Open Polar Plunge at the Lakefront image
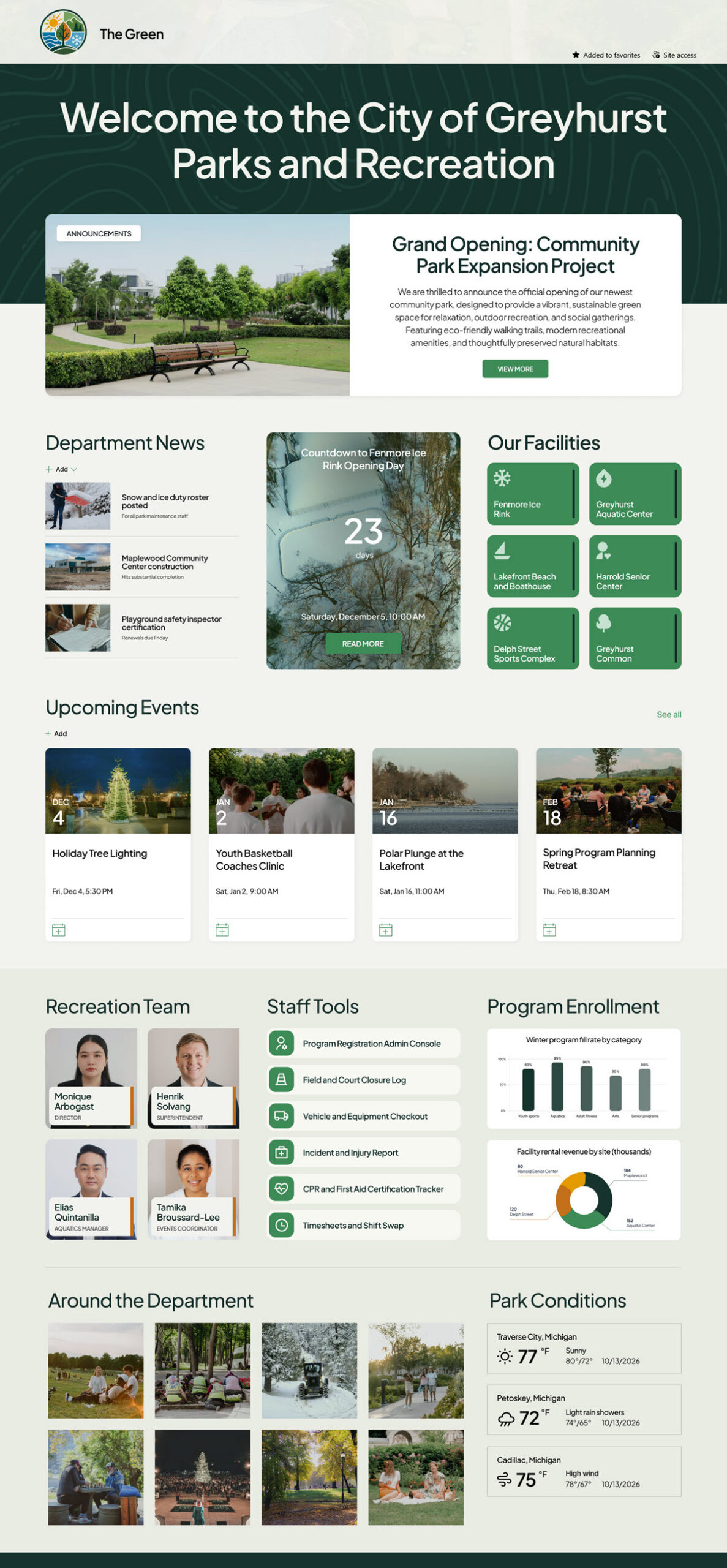The height and width of the screenshot is (1568, 727). [445, 790]
